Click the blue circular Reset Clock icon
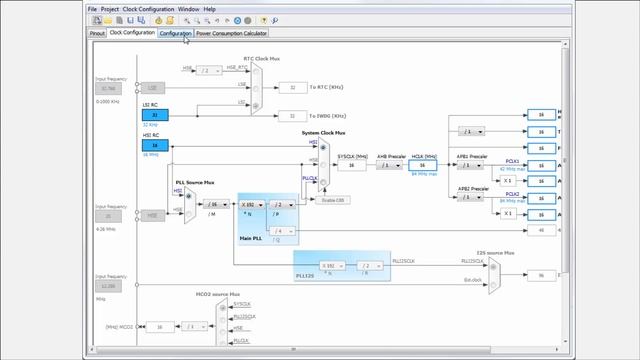The width and height of the screenshot is (640, 360). (238, 21)
